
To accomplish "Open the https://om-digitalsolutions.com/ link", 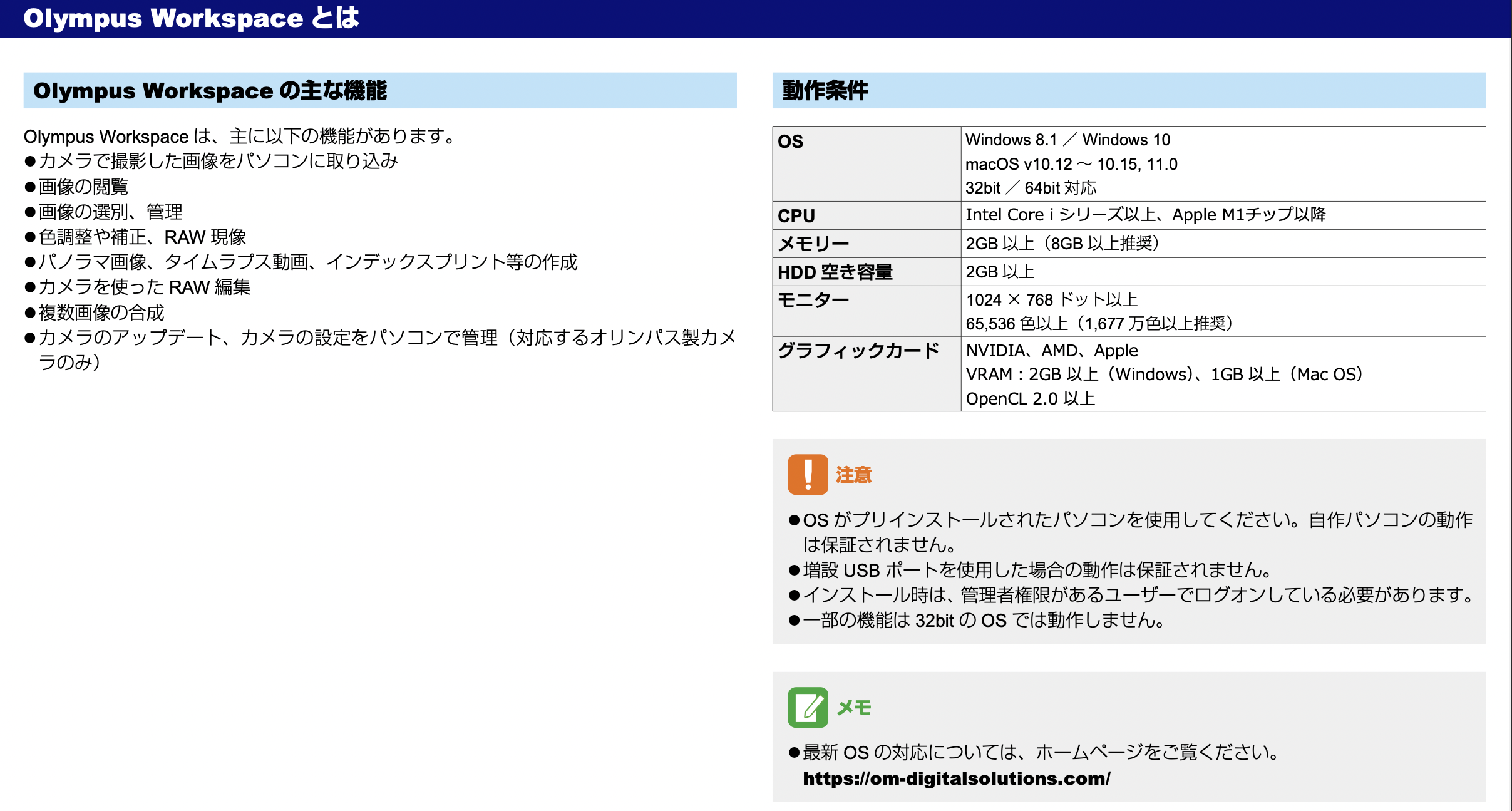I will click(x=957, y=778).
